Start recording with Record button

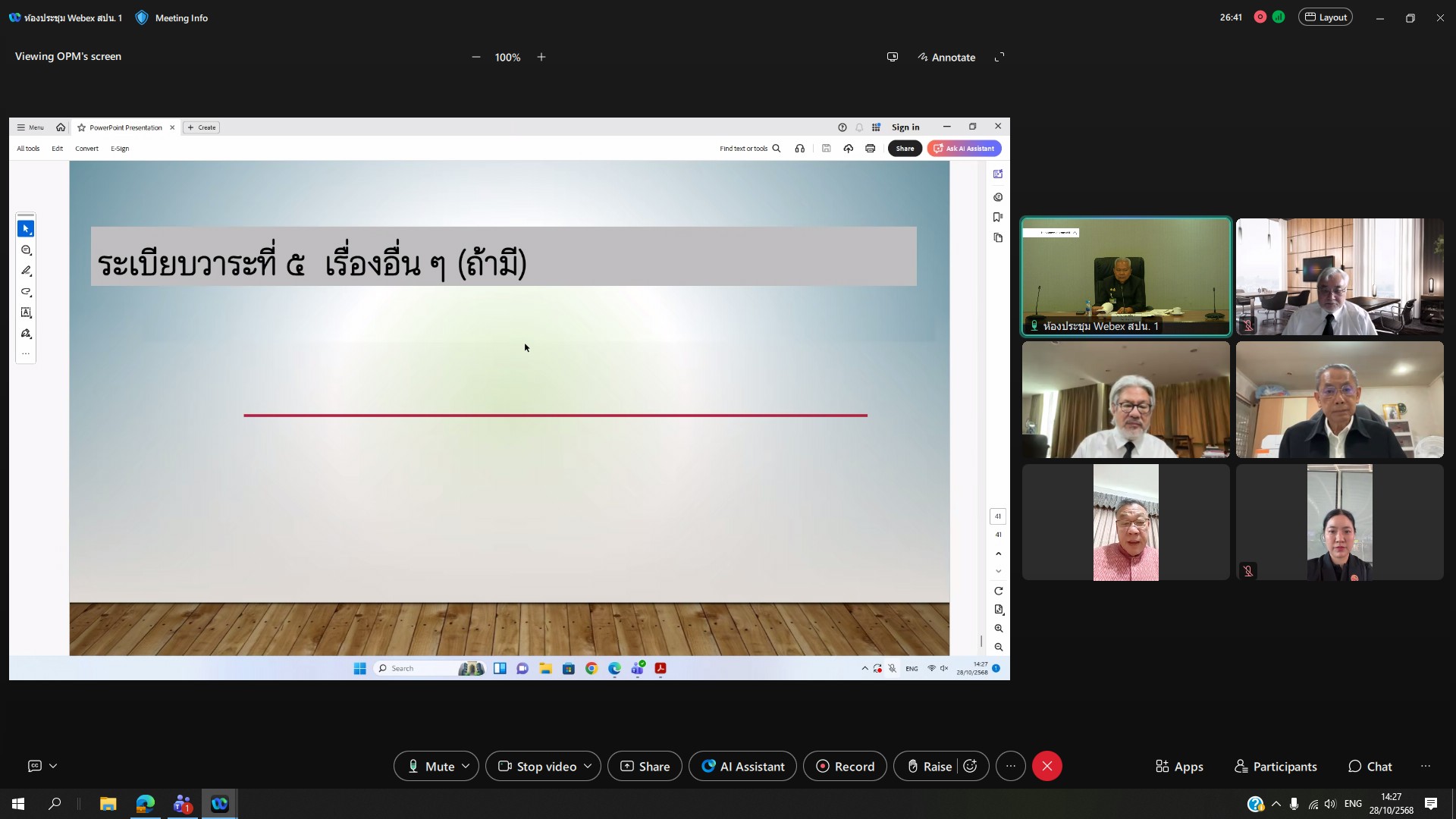pyautogui.click(x=845, y=766)
